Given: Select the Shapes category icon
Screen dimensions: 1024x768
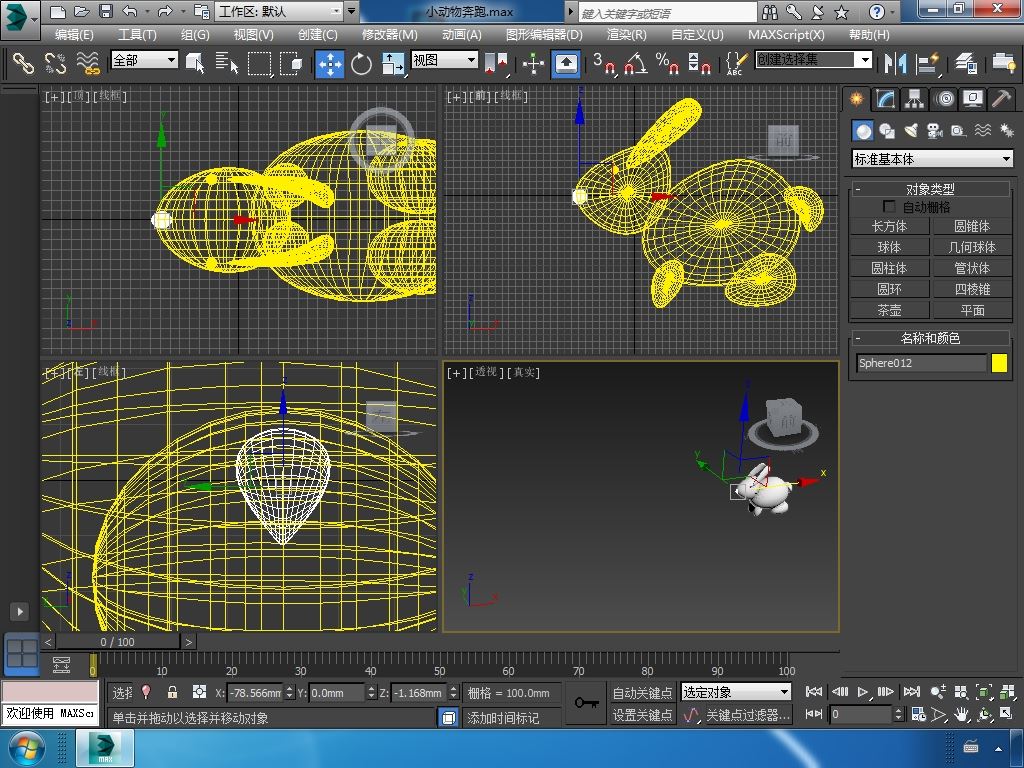Looking at the screenshot, I should (x=887, y=131).
